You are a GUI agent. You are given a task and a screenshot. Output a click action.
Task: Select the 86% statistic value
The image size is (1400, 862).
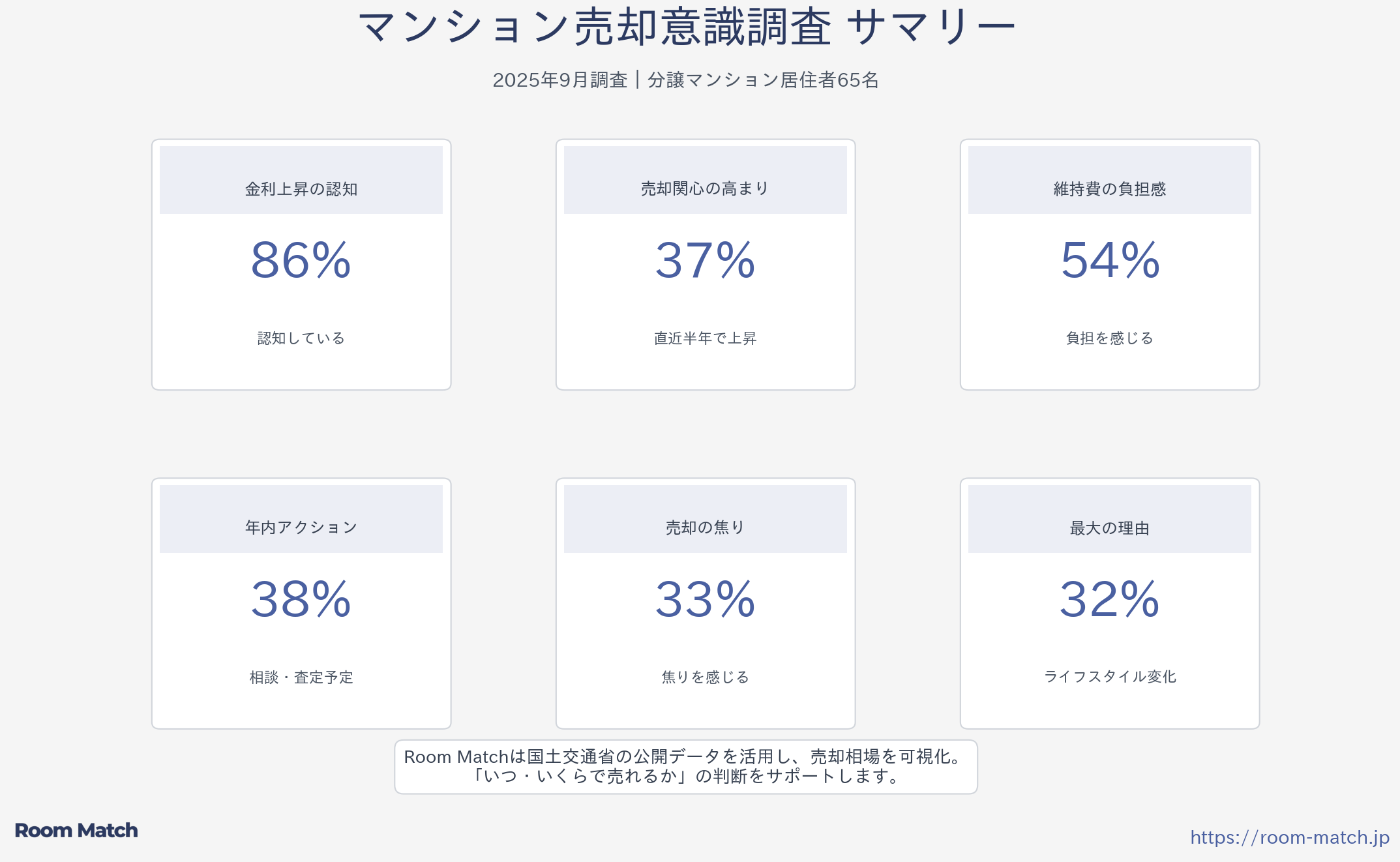(301, 260)
